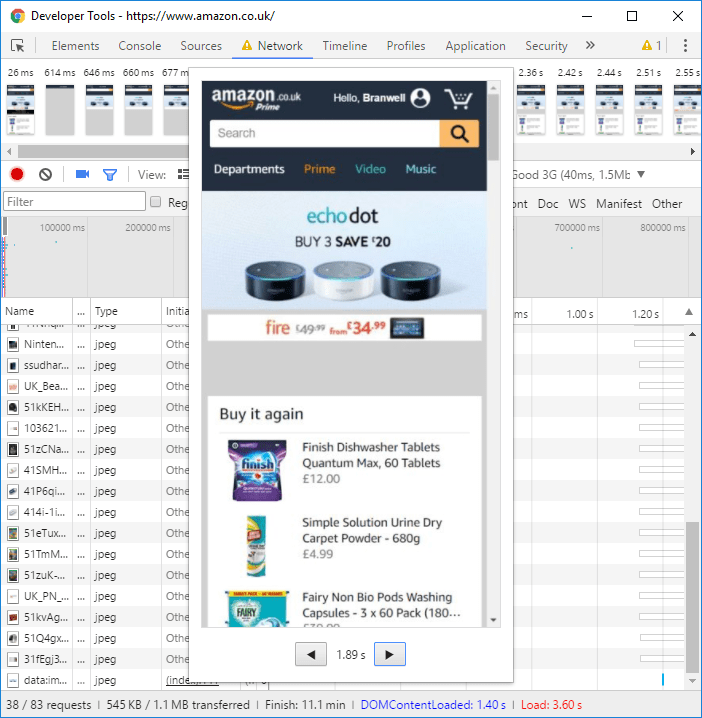Click the sort arrow in the waterfall column header

[x=688, y=313]
